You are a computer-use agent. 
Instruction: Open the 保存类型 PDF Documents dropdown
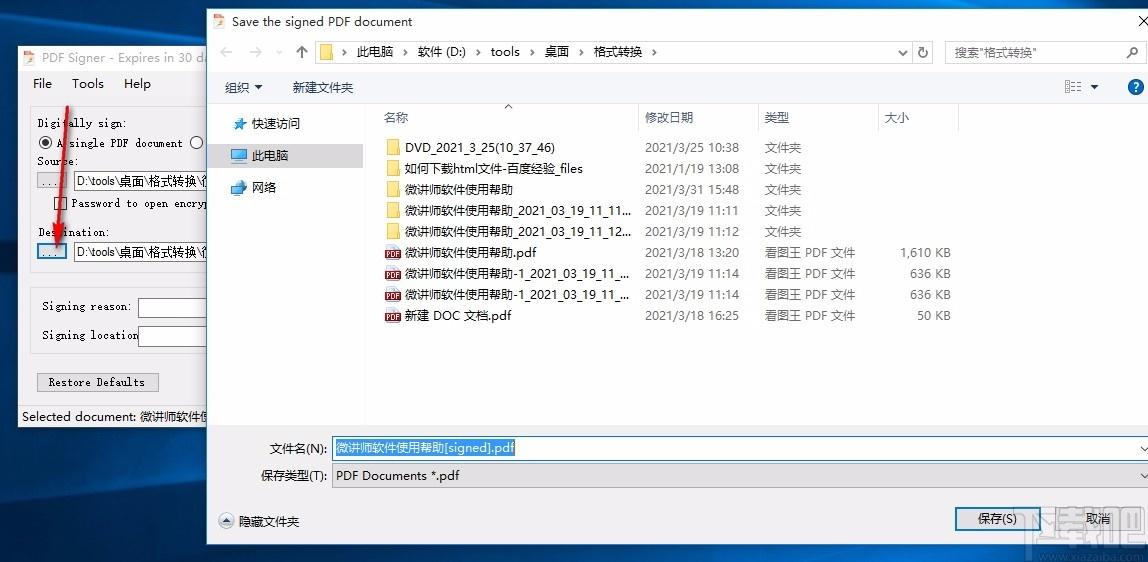(739, 476)
